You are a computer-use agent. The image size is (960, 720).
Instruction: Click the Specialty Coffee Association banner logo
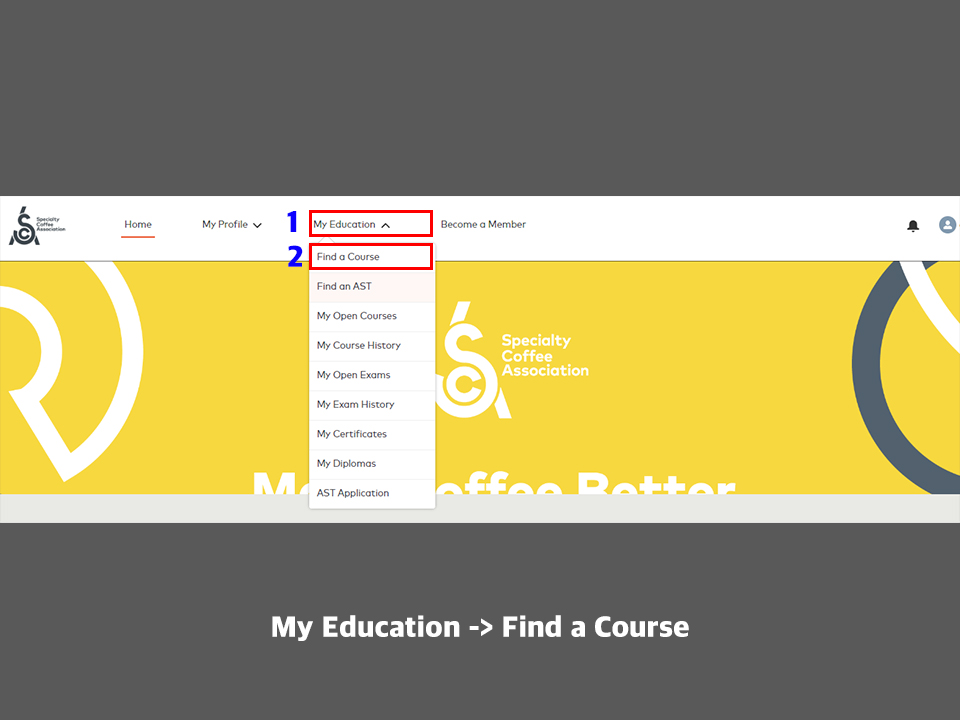[513, 360]
